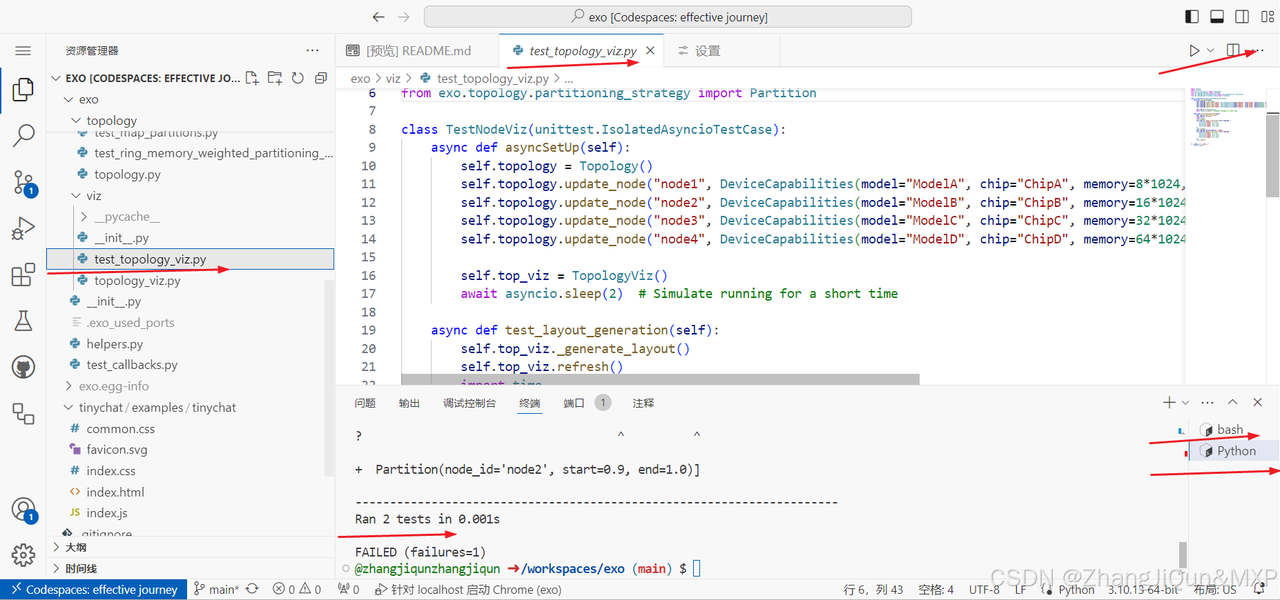
Task: Go back with the navigation arrow
Action: click(x=378, y=17)
